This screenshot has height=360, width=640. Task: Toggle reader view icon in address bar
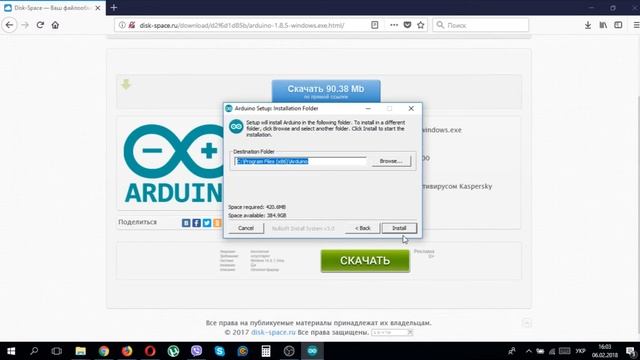[x=375, y=25]
